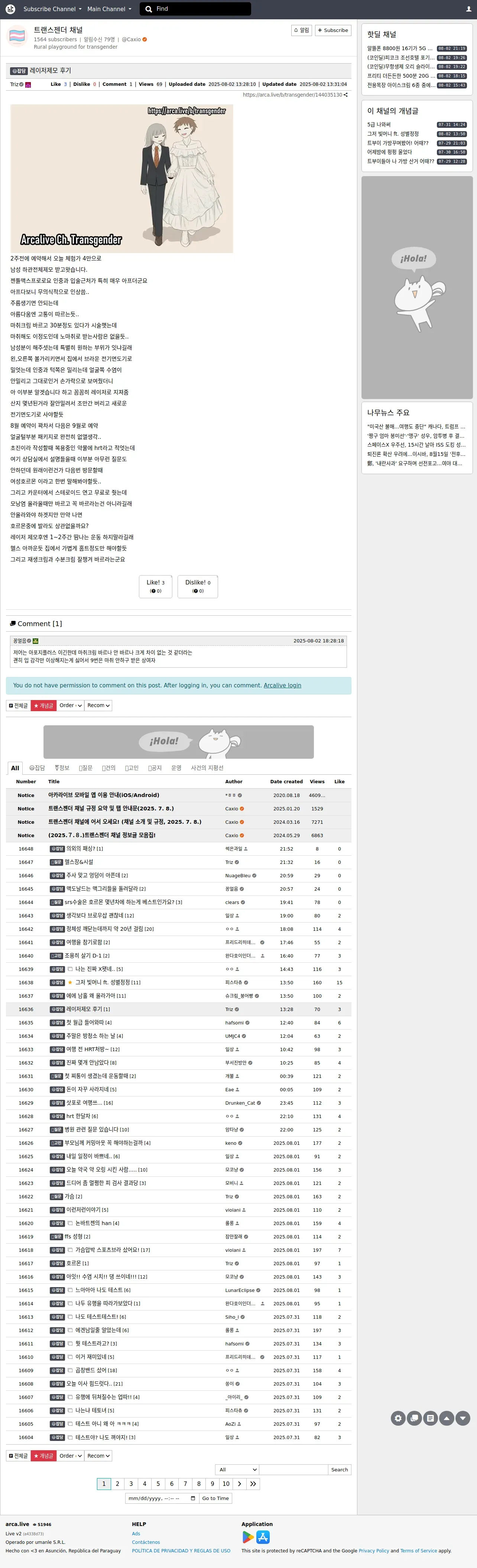Click the Ads link in footer

[136, 1533]
